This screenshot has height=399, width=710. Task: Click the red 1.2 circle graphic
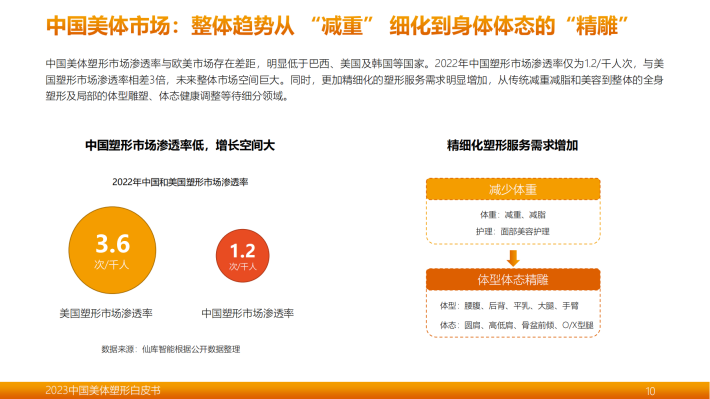(x=243, y=256)
